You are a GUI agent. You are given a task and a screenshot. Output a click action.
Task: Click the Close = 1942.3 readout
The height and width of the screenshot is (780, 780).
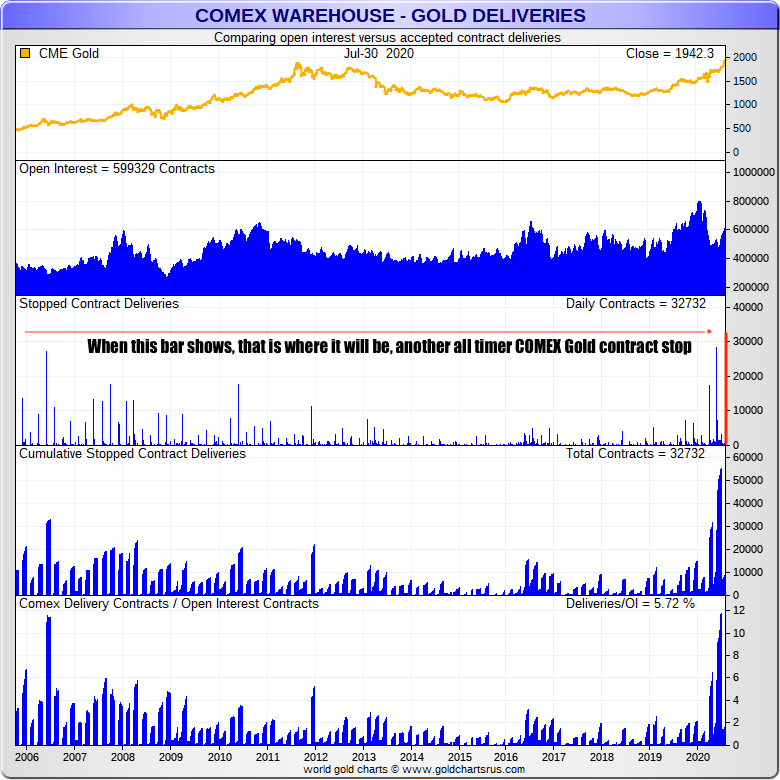coord(667,54)
